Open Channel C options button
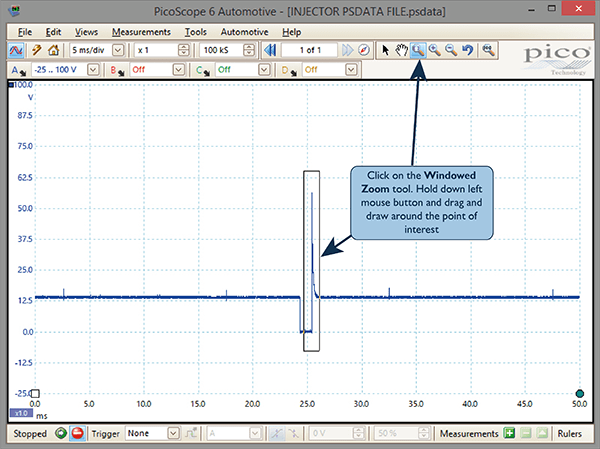Image resolution: width=600 pixels, height=449 pixels. 203,70
